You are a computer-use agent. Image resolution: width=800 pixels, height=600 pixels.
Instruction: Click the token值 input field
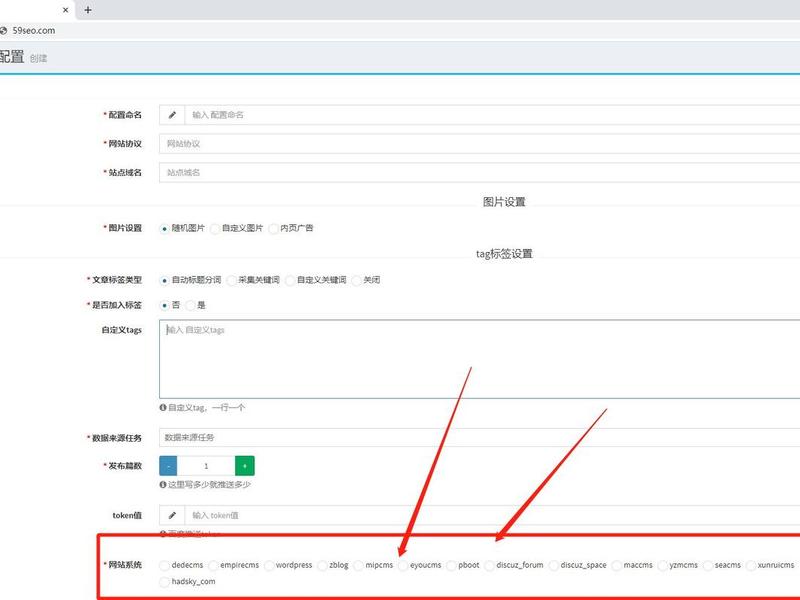coord(492,515)
